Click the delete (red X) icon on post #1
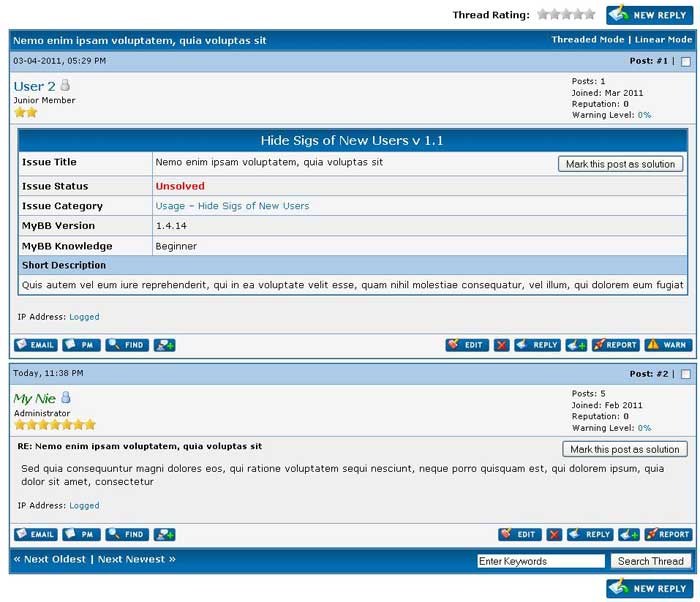Viewport: 700px width, 602px height. click(x=501, y=345)
